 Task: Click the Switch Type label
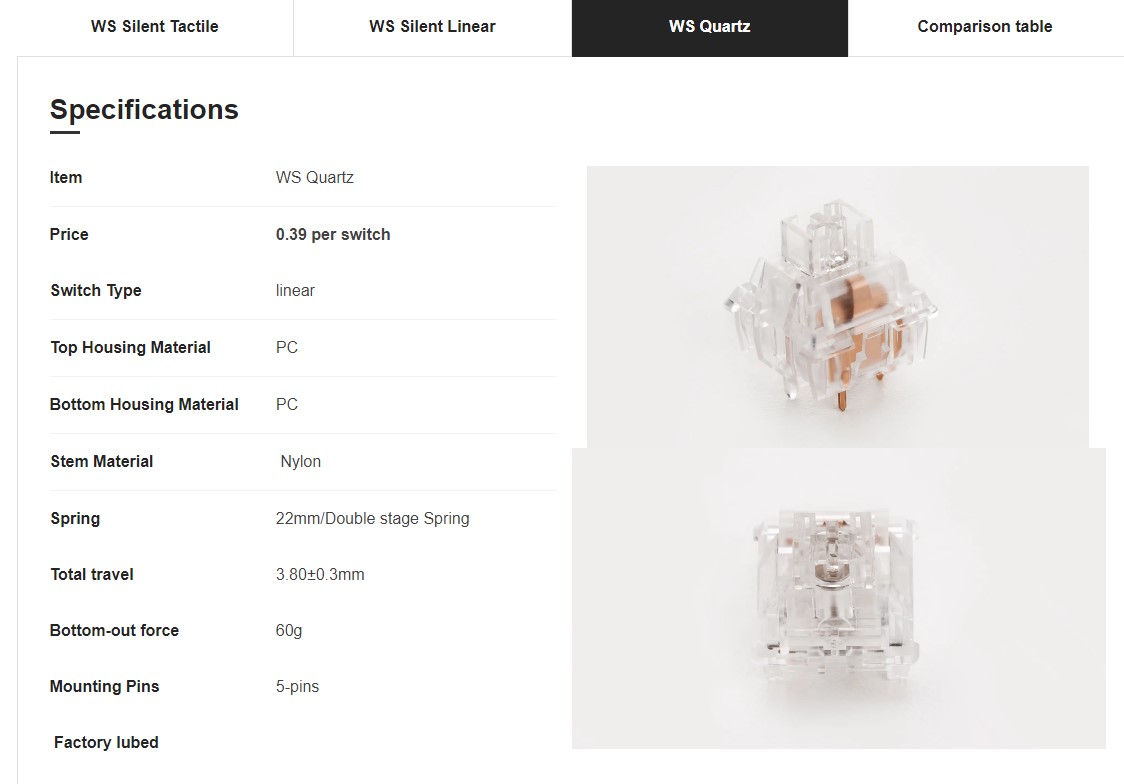pyautogui.click(x=96, y=290)
